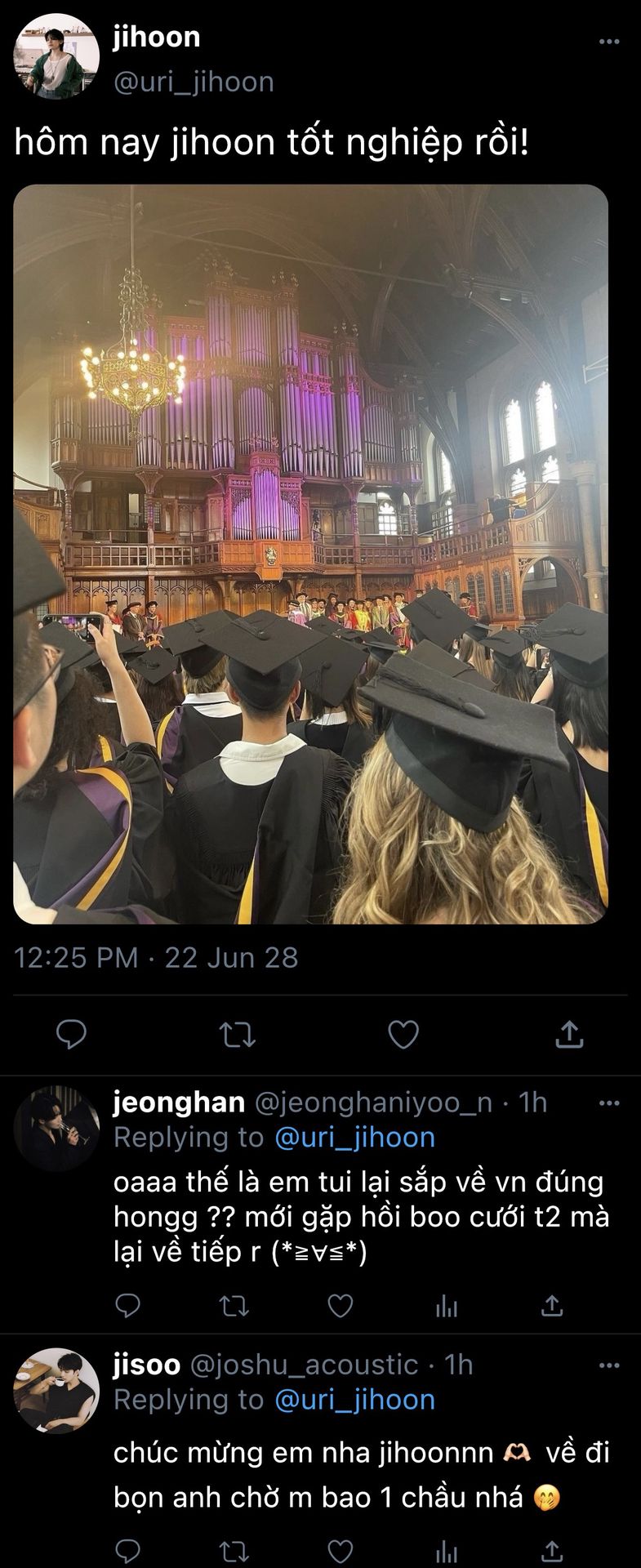The width and height of the screenshot is (641, 1568).
Task: Like jihoon's graduation tweet
Action: click(x=403, y=1035)
